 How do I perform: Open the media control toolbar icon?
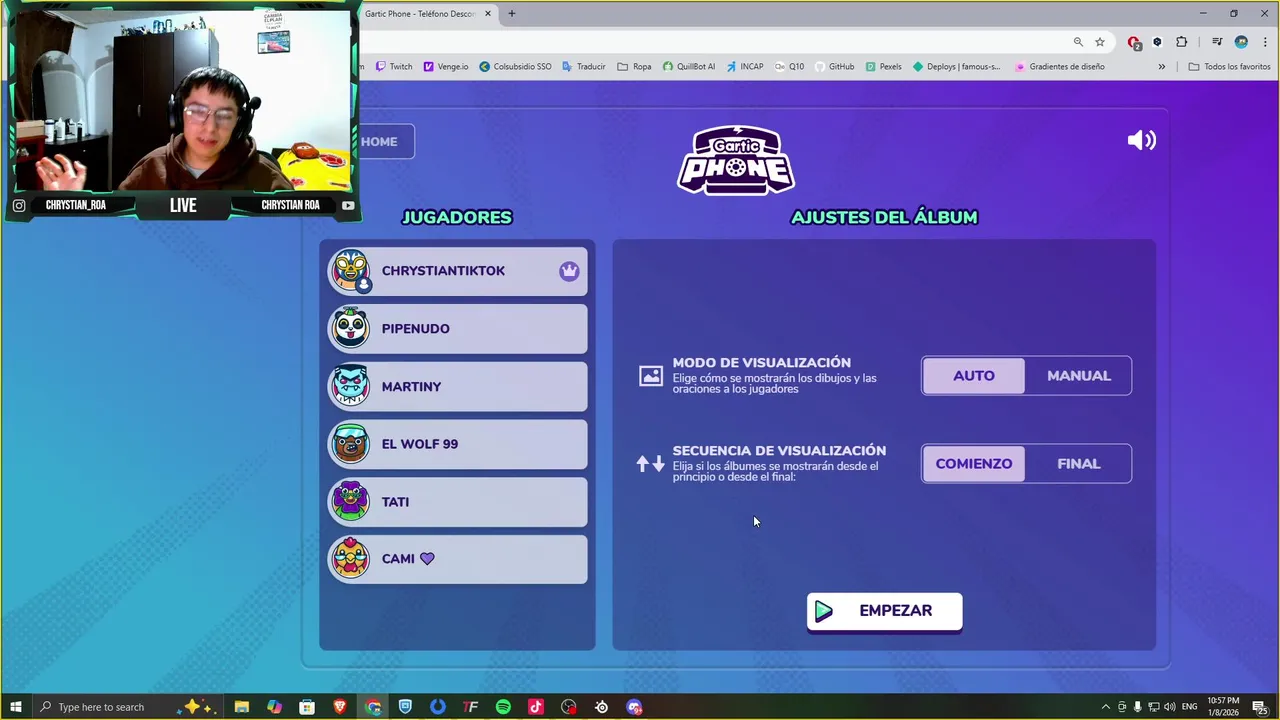tap(1217, 42)
